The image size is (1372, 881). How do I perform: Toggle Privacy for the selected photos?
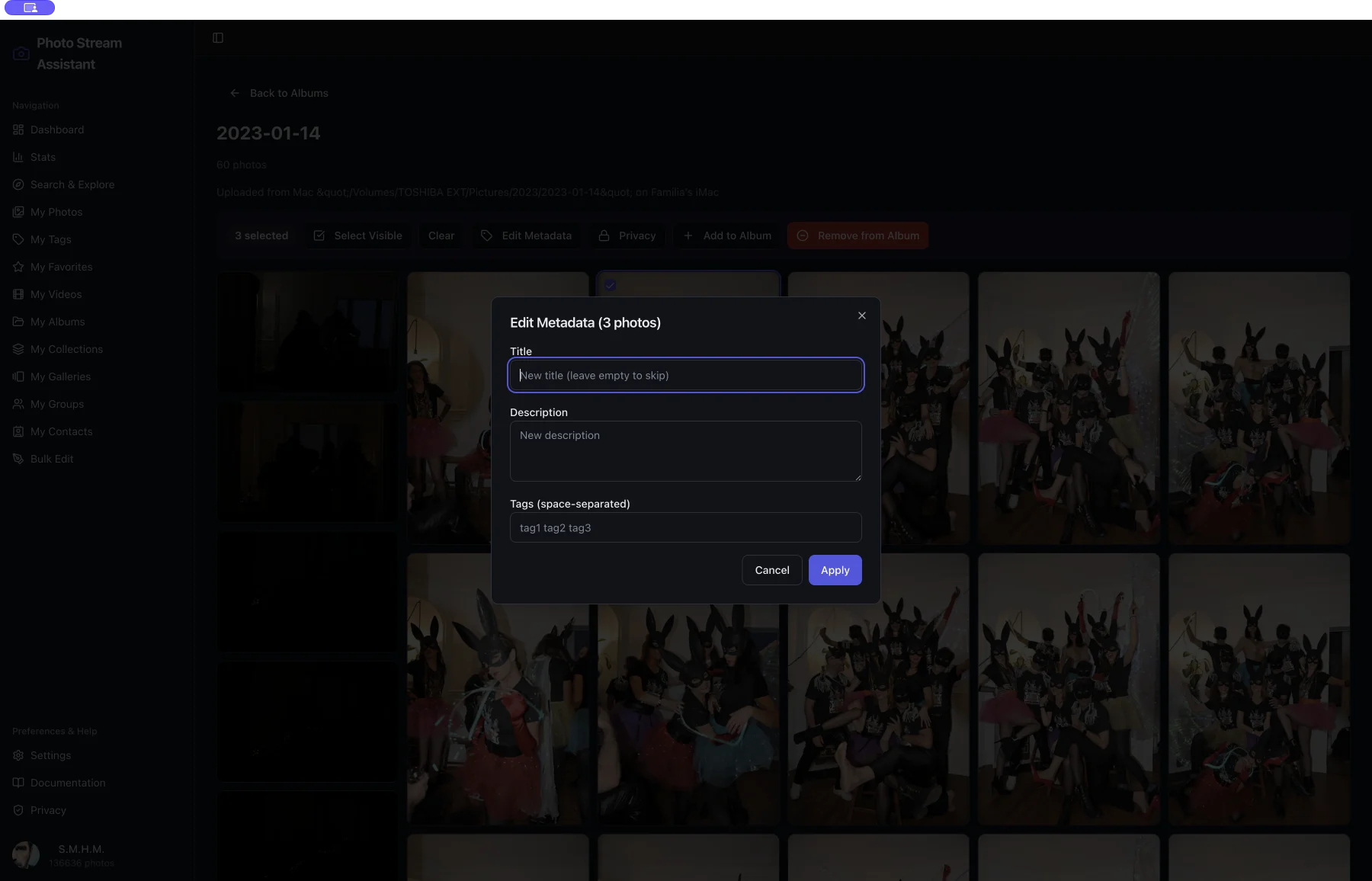[627, 235]
